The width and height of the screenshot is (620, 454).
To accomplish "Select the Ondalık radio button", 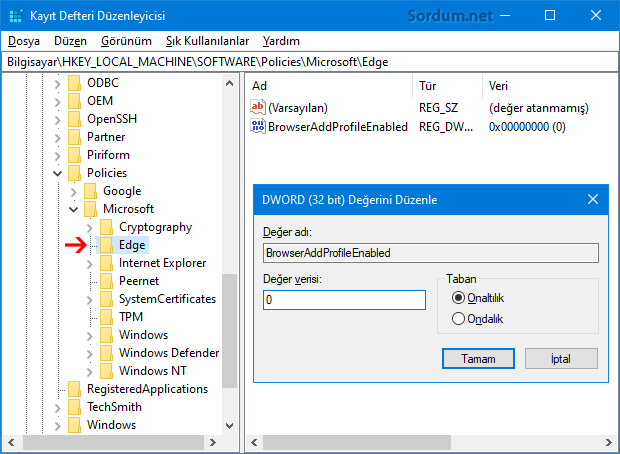I will [458, 319].
